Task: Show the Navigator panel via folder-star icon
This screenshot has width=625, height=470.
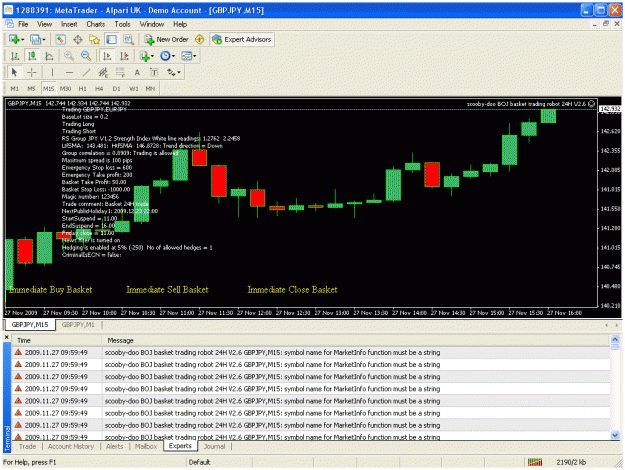Action: coord(94,39)
